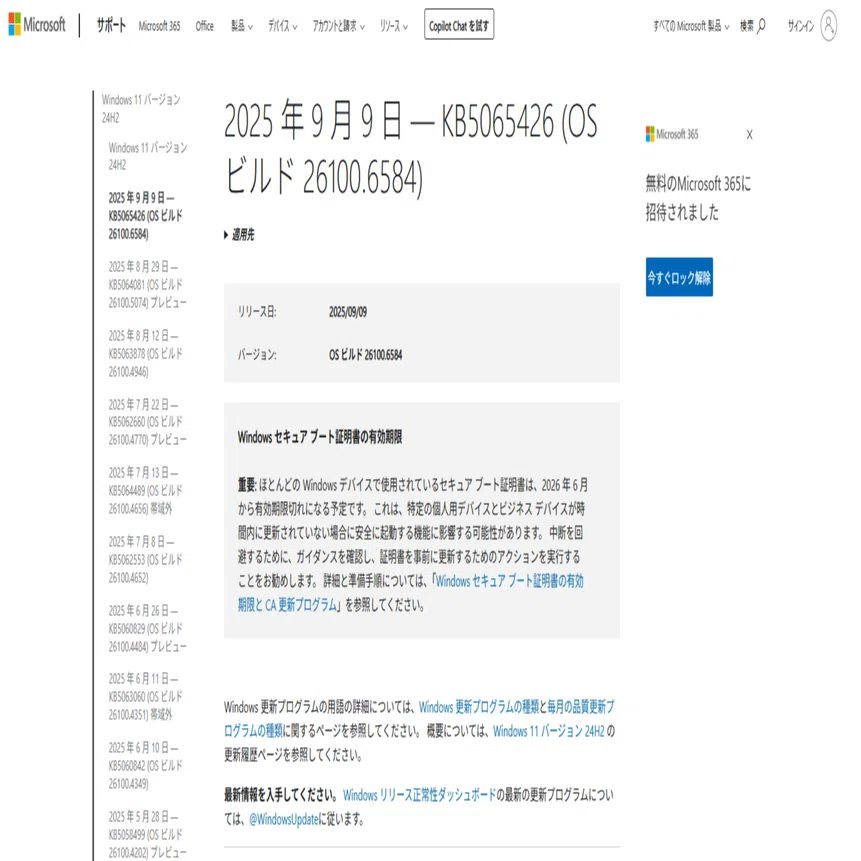This screenshot has width=861, height=861.
Task: Expand the 適用先 disclosure triangle
Action: point(239,235)
